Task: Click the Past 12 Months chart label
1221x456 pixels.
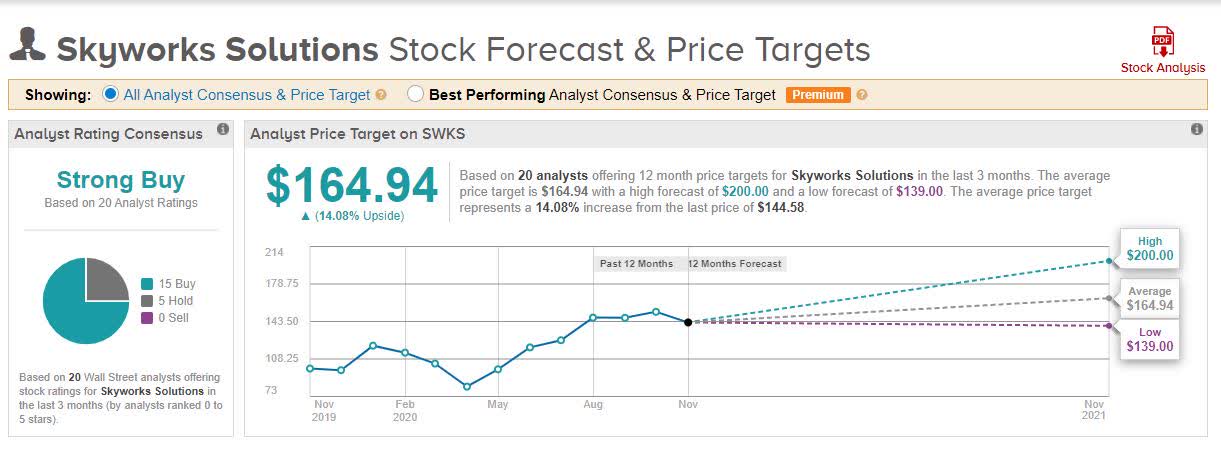Action: tap(636, 264)
